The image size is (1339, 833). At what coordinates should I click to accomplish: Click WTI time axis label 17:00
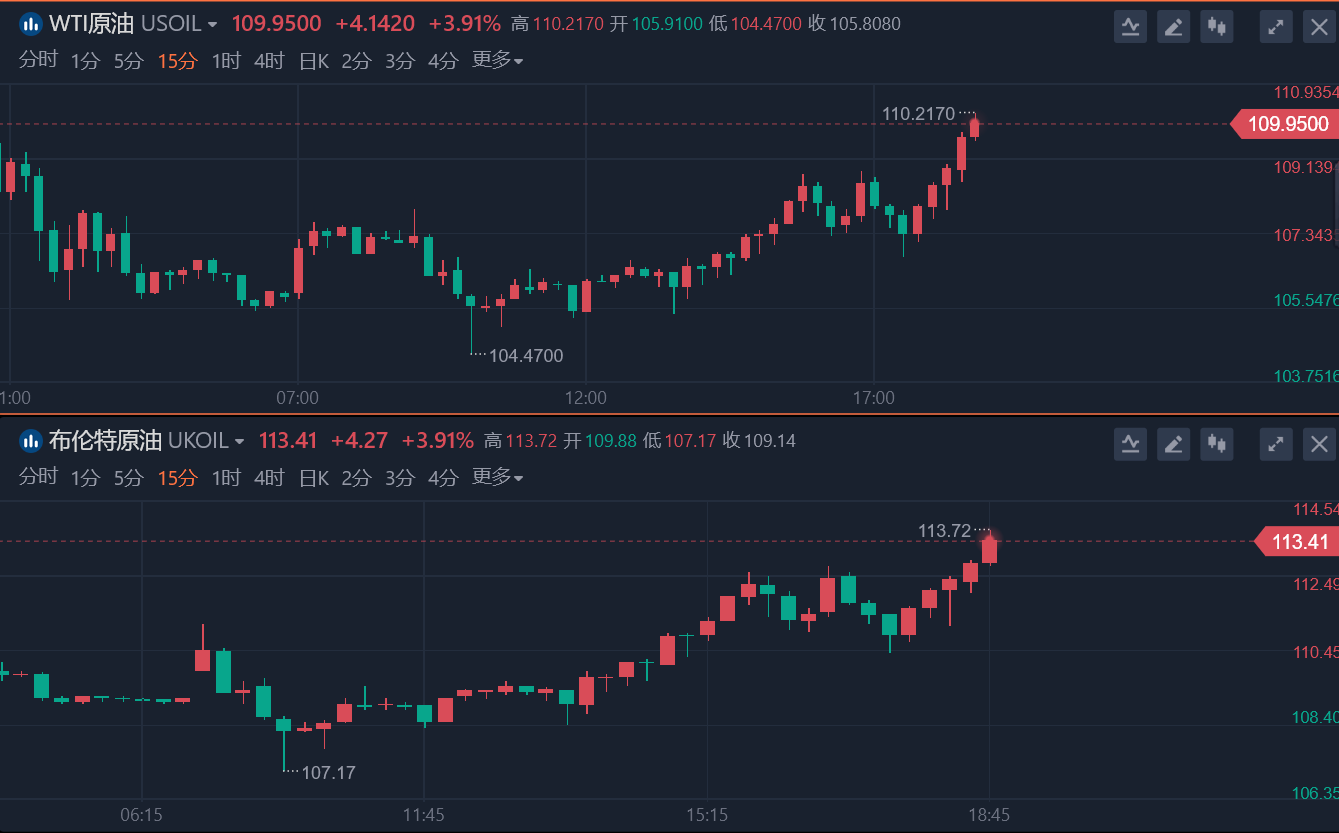874,398
